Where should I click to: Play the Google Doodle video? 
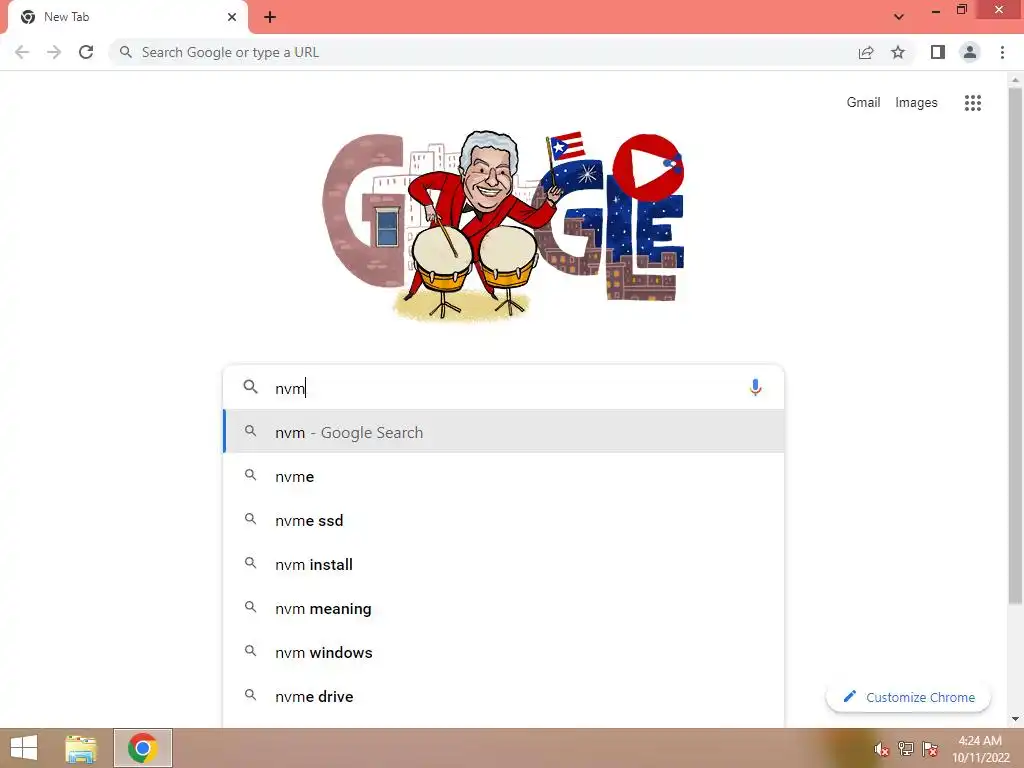(645, 167)
